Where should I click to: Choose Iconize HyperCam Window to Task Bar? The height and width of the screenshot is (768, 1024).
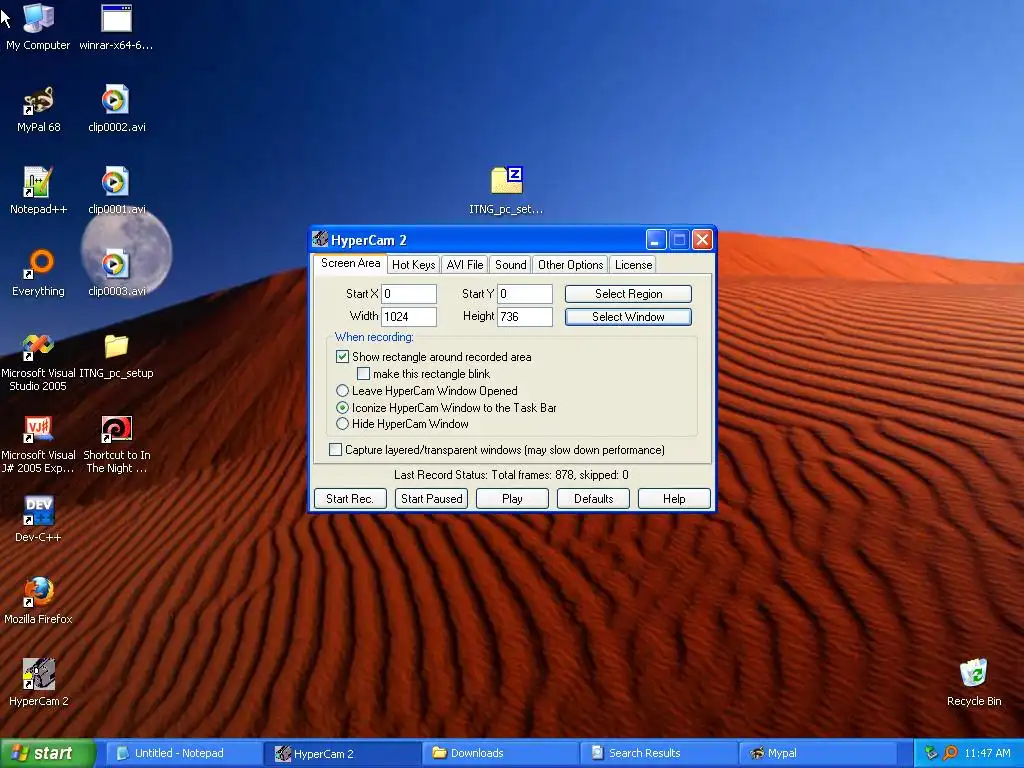coord(342,407)
